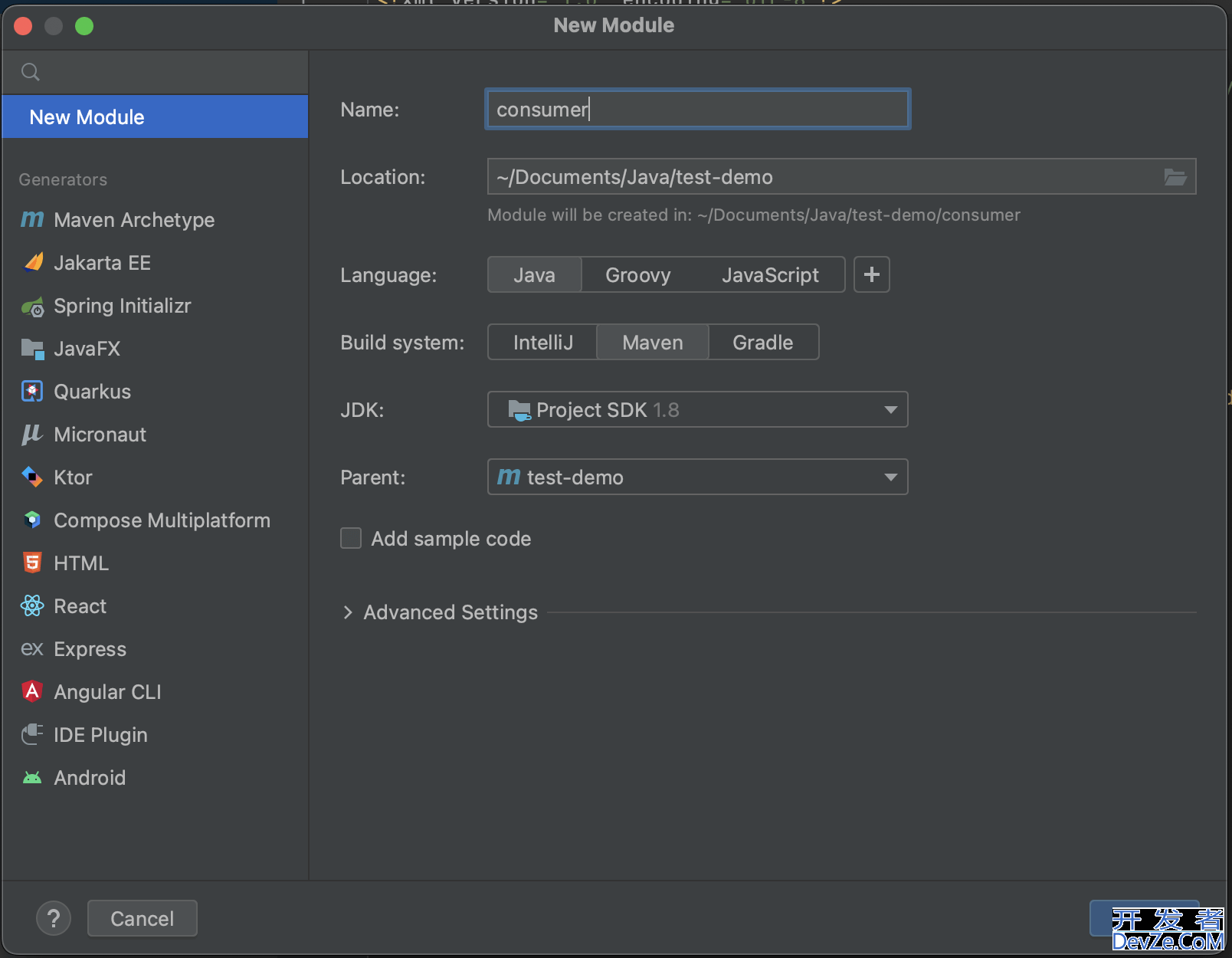Click the Angular CLI shield icon
The width and height of the screenshot is (1232, 958).
pyautogui.click(x=32, y=692)
